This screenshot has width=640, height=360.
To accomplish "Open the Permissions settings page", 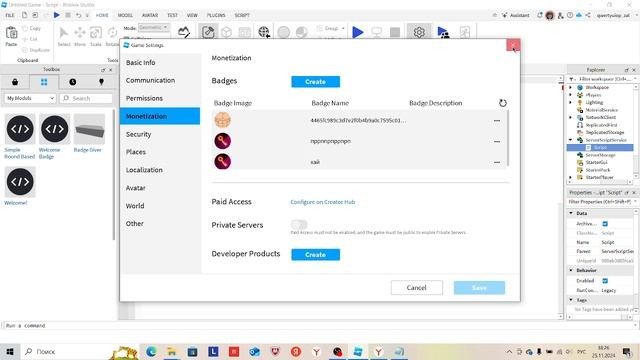I will click(x=160, y=98).
